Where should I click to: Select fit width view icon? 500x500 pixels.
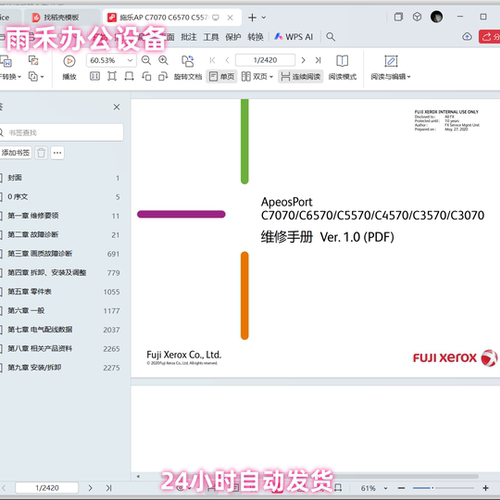click(x=129, y=77)
